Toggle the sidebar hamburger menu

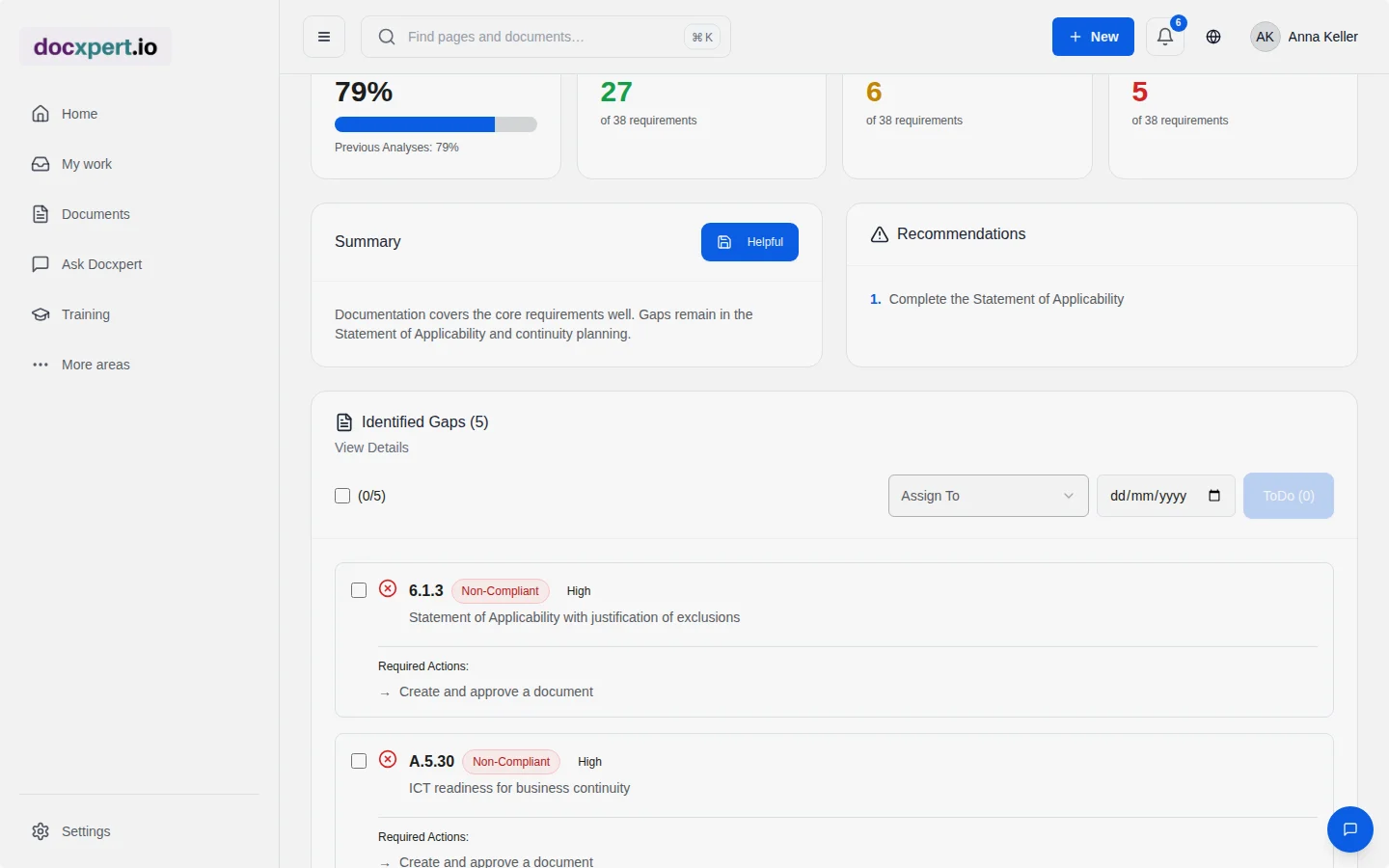[x=324, y=37]
